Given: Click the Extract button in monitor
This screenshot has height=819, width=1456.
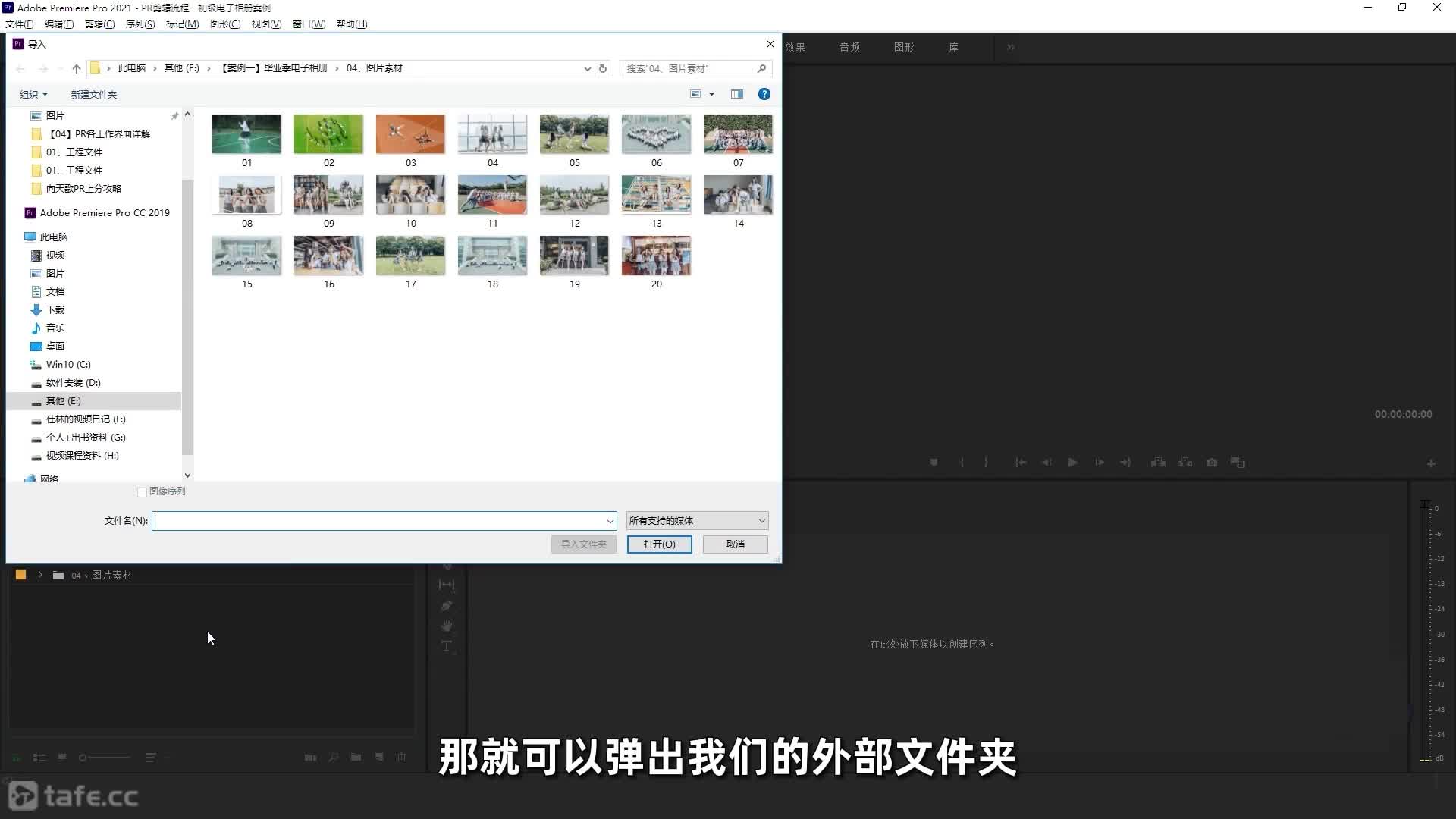Looking at the screenshot, I should coord(1185,463).
